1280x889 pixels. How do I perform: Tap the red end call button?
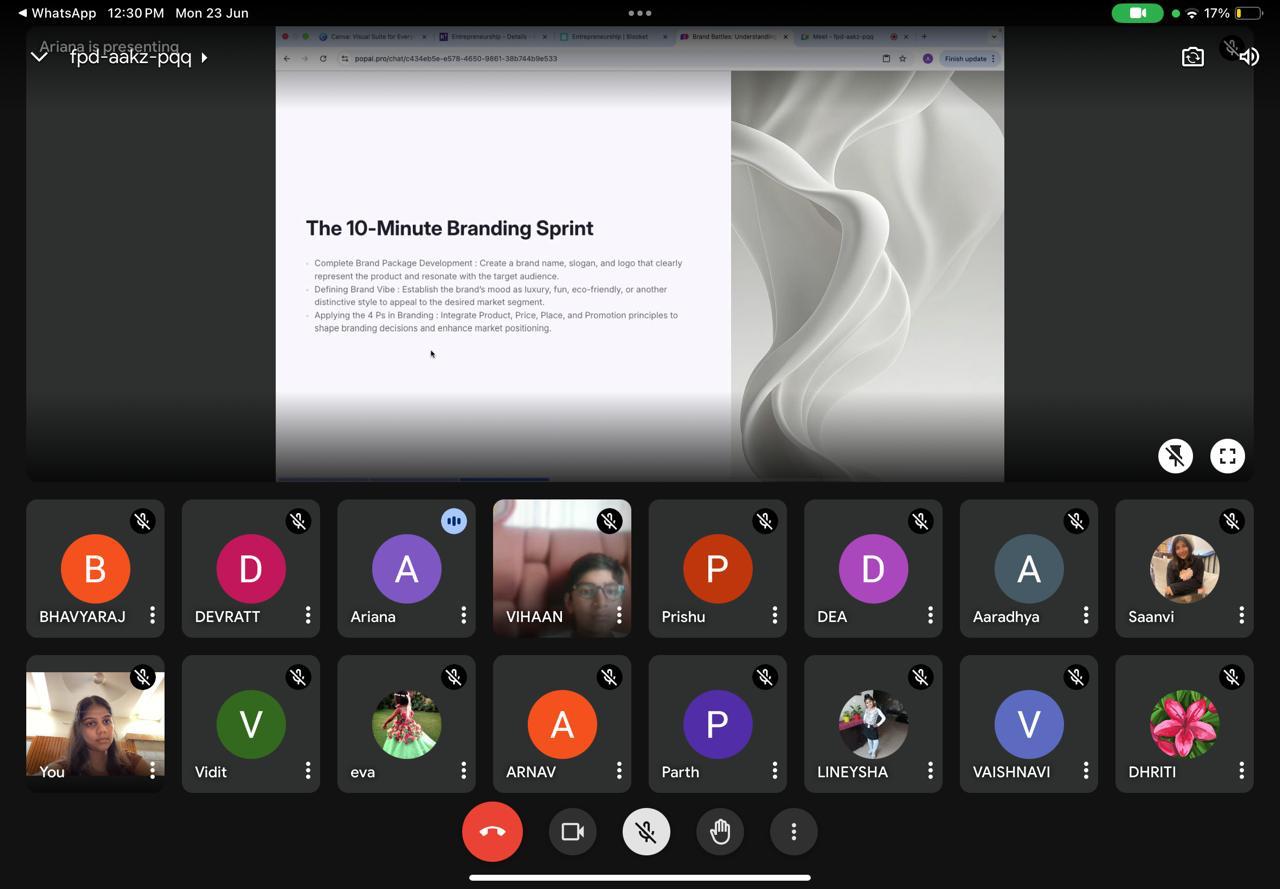click(x=492, y=831)
